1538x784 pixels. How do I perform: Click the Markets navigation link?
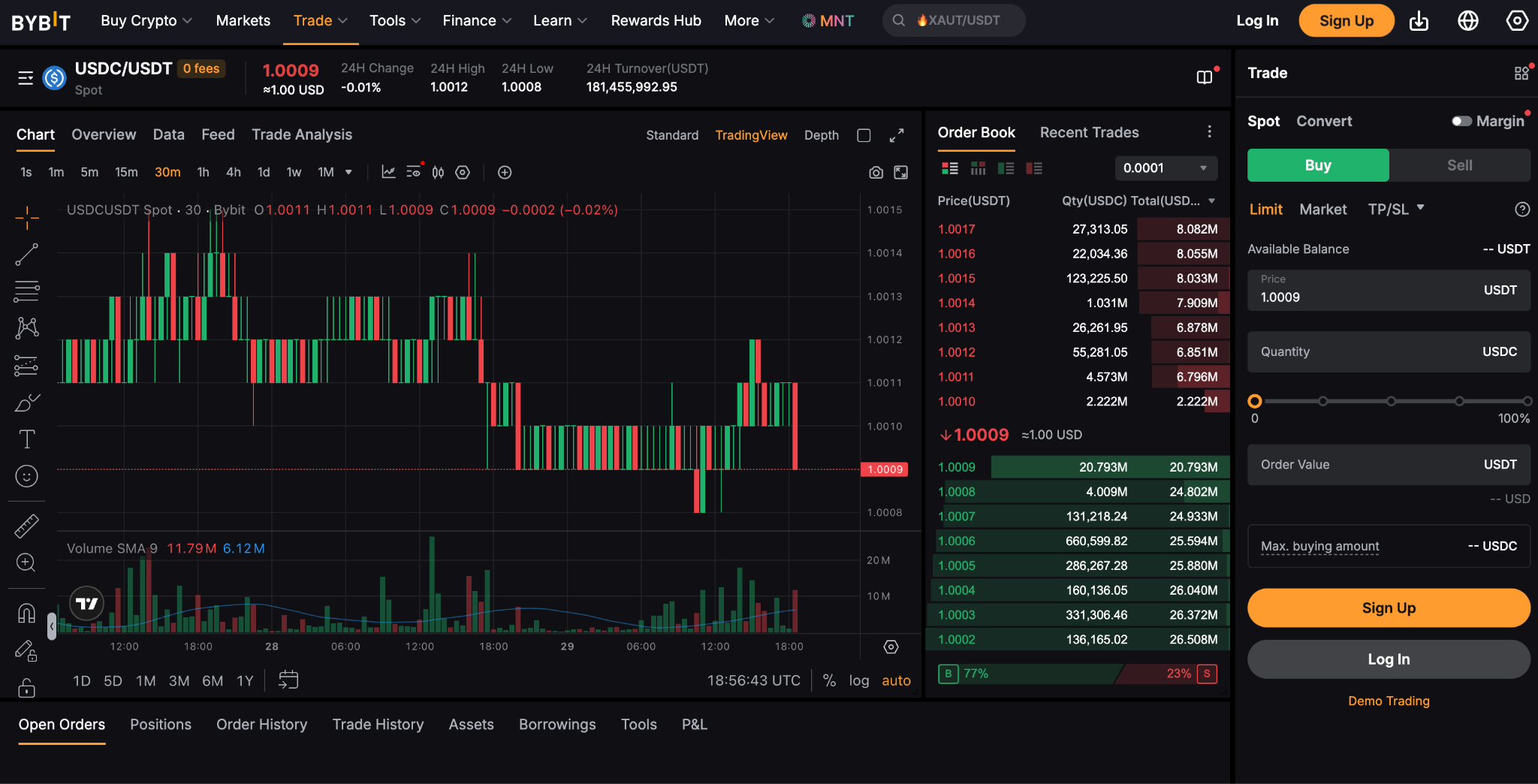(x=243, y=21)
